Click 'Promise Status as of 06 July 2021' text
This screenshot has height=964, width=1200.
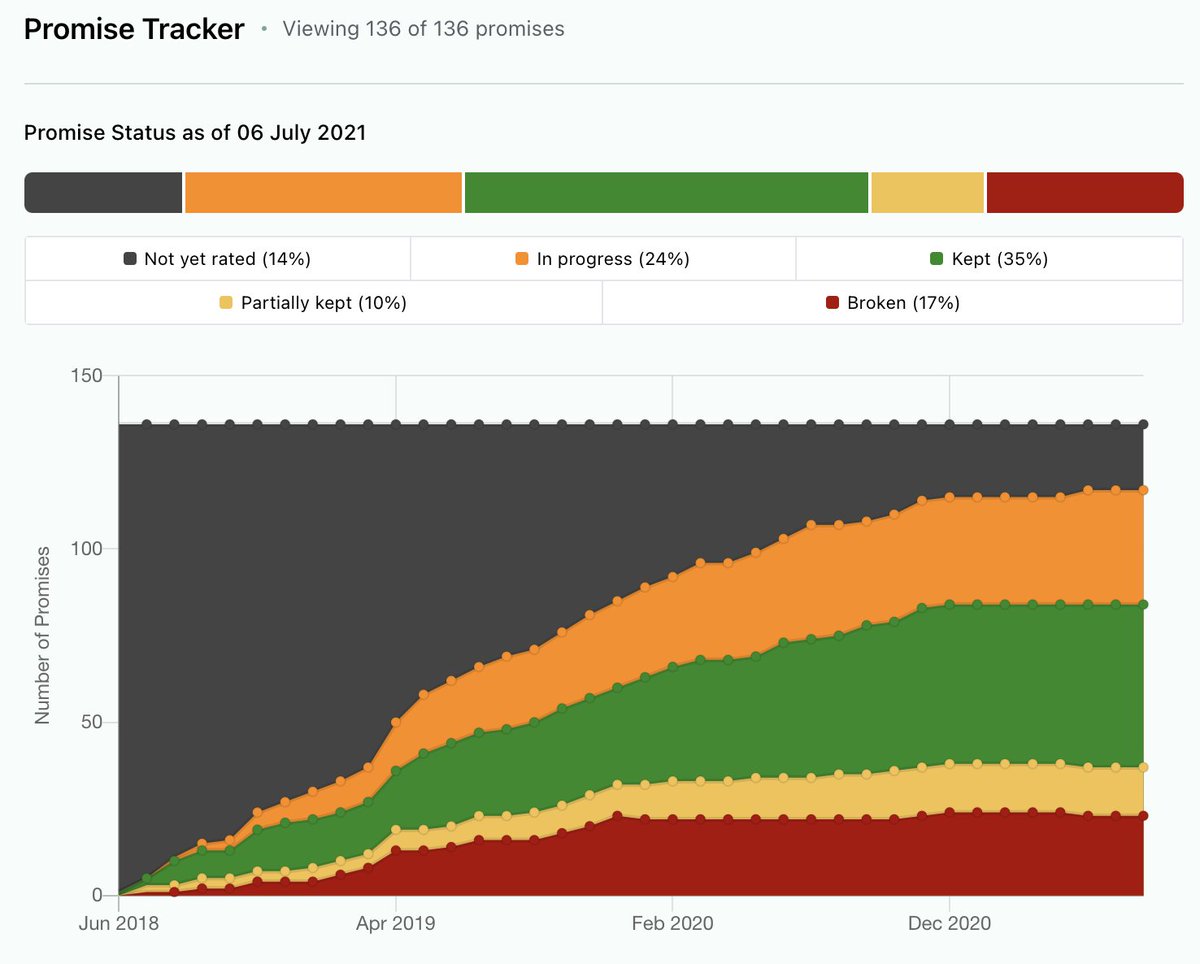pos(195,133)
